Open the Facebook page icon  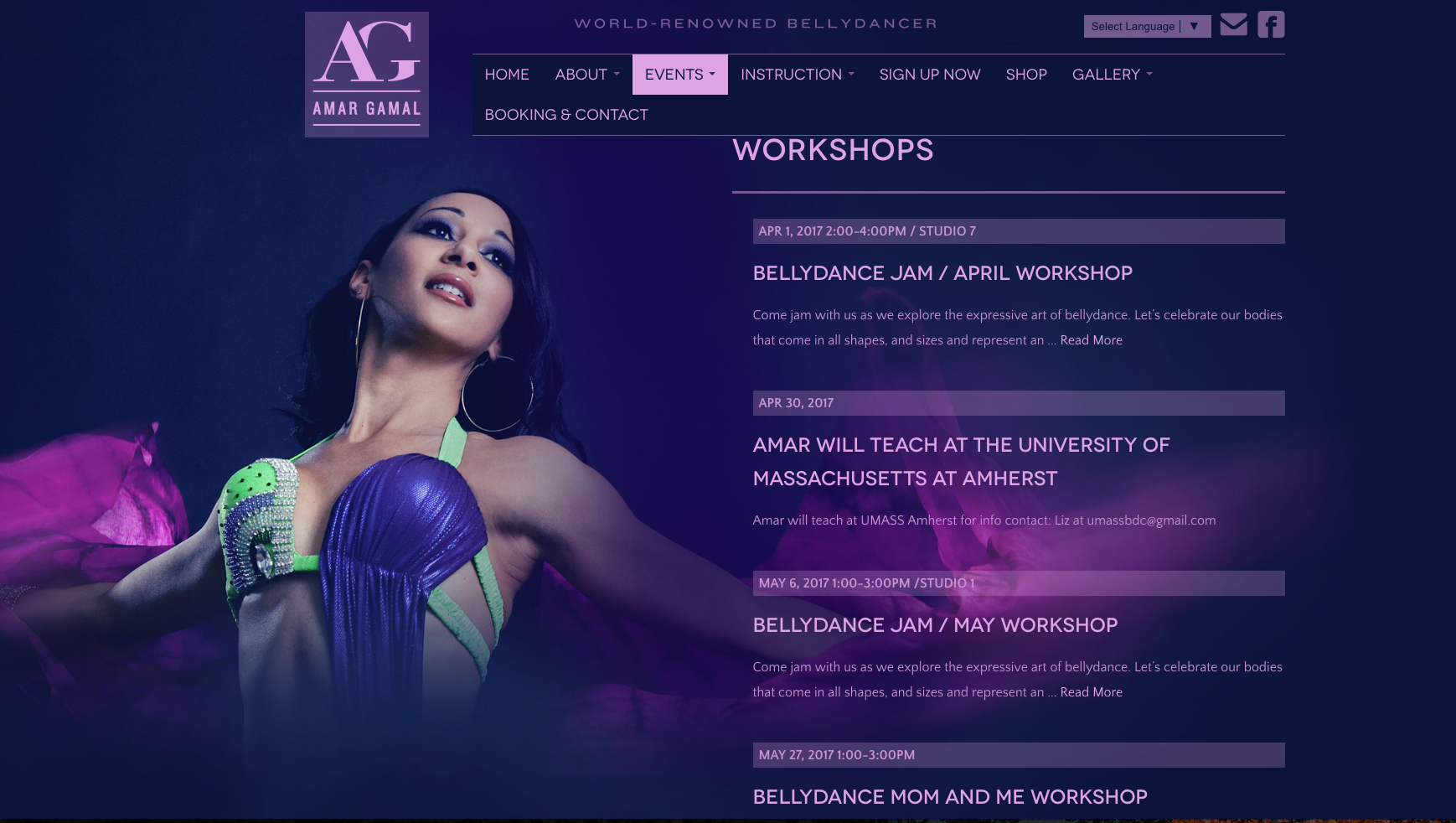[x=1271, y=24]
